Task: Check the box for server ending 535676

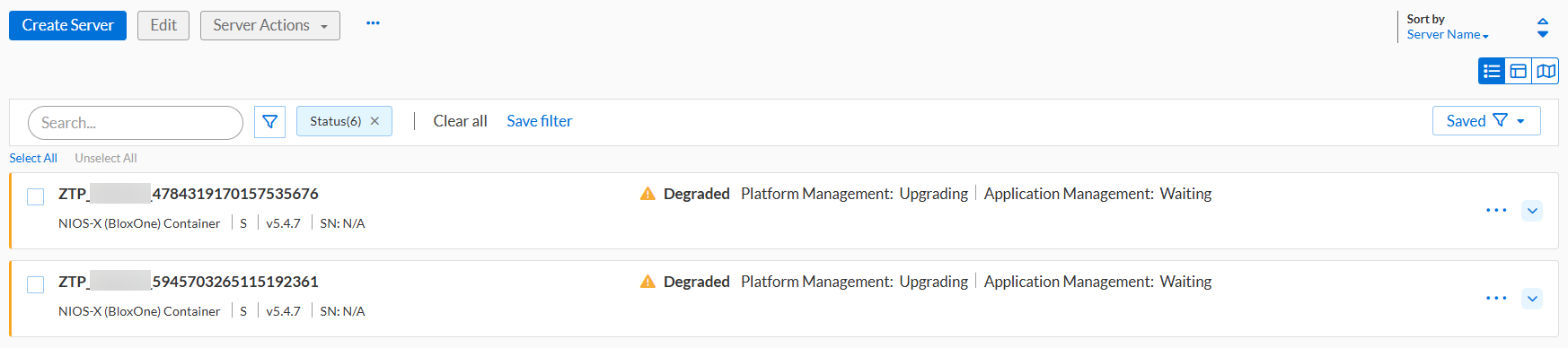Action: 36,197
